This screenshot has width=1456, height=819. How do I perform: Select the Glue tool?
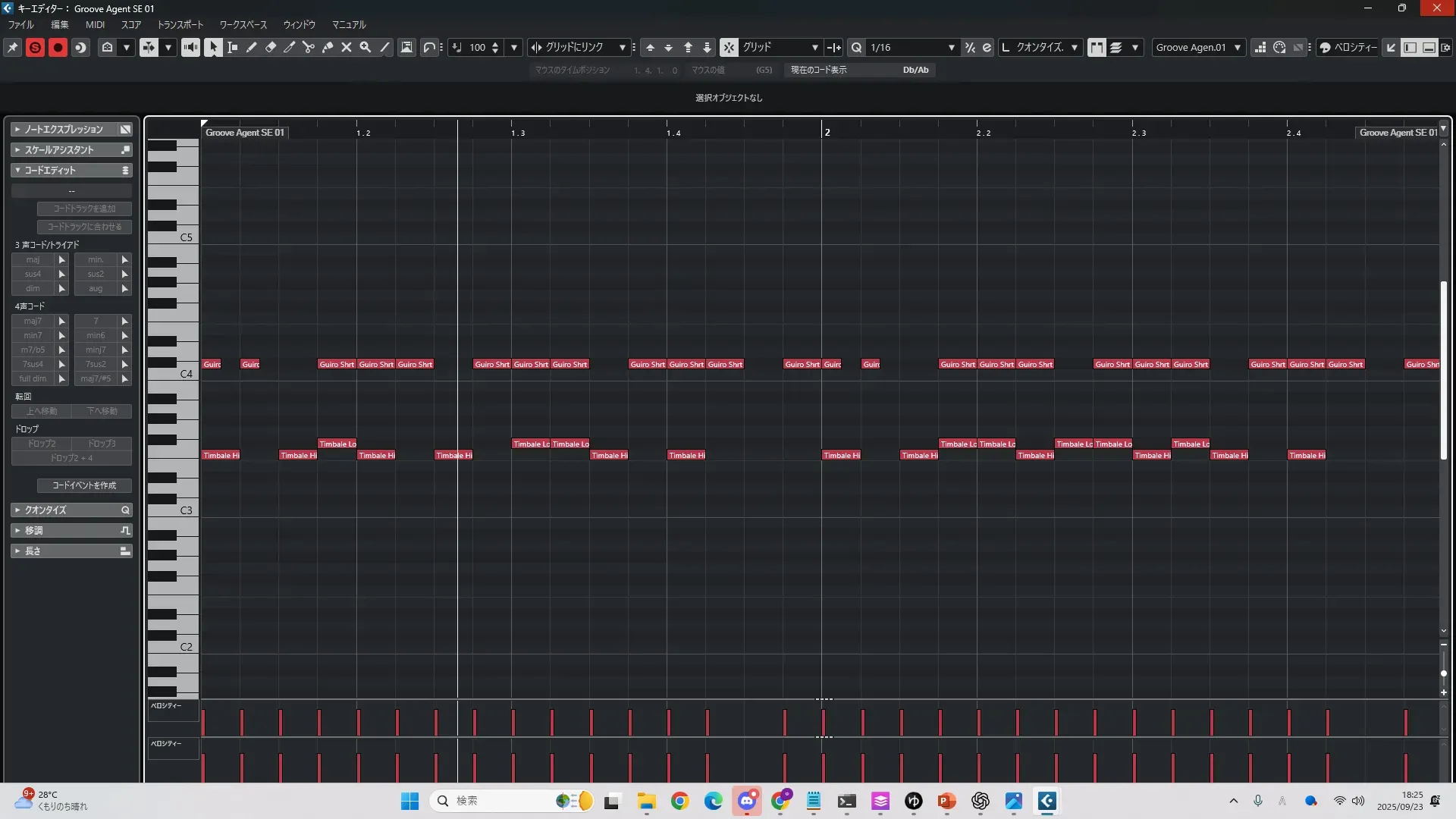click(328, 47)
